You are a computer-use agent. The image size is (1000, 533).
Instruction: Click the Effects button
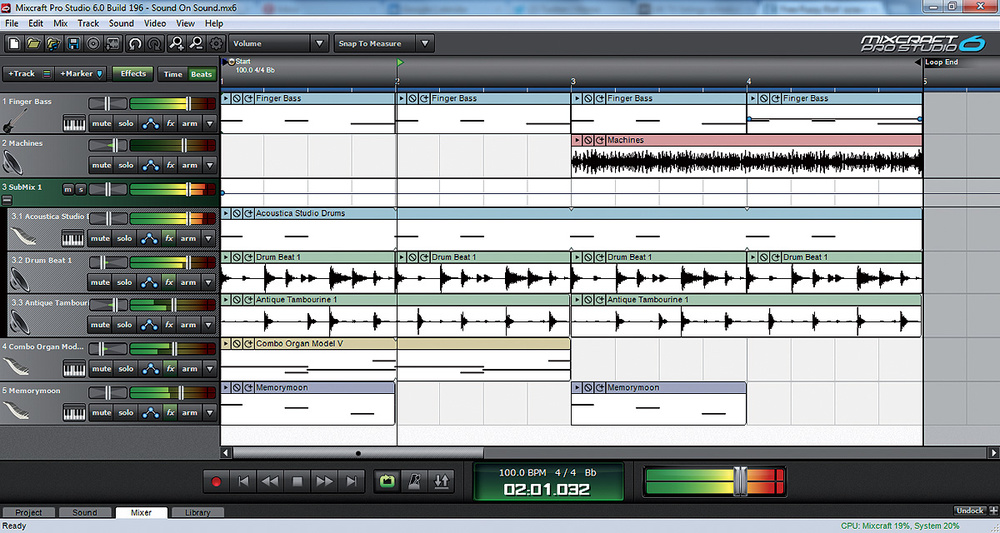click(133, 74)
